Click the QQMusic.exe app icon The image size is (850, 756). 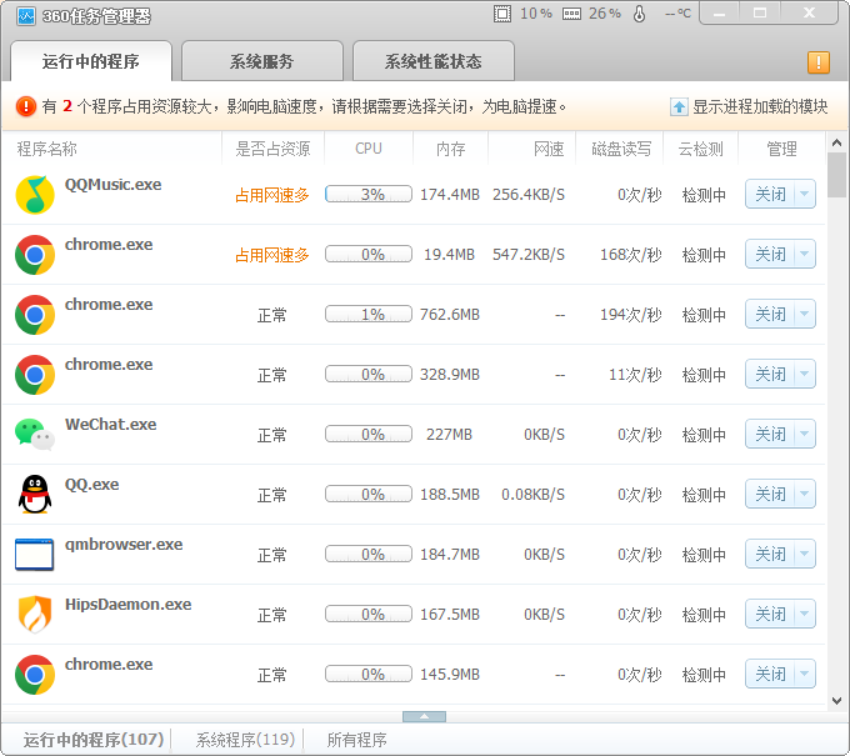[35, 195]
